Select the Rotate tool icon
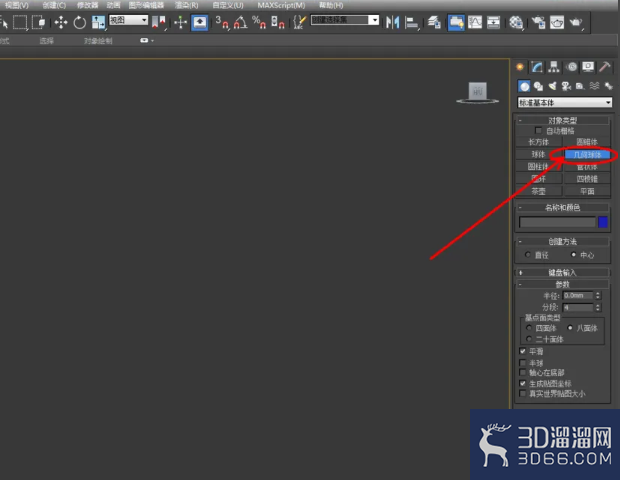 79,22
